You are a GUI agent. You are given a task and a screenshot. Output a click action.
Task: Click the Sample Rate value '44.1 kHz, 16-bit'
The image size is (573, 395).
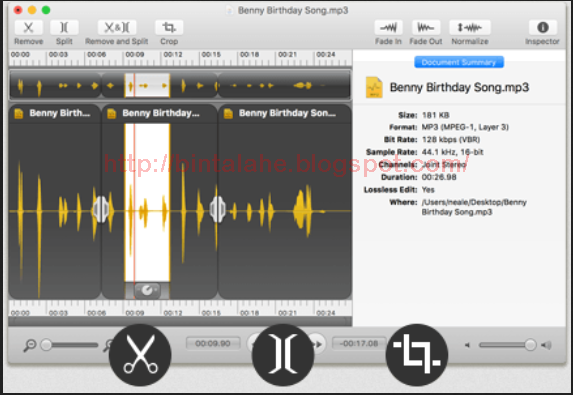click(x=452, y=152)
